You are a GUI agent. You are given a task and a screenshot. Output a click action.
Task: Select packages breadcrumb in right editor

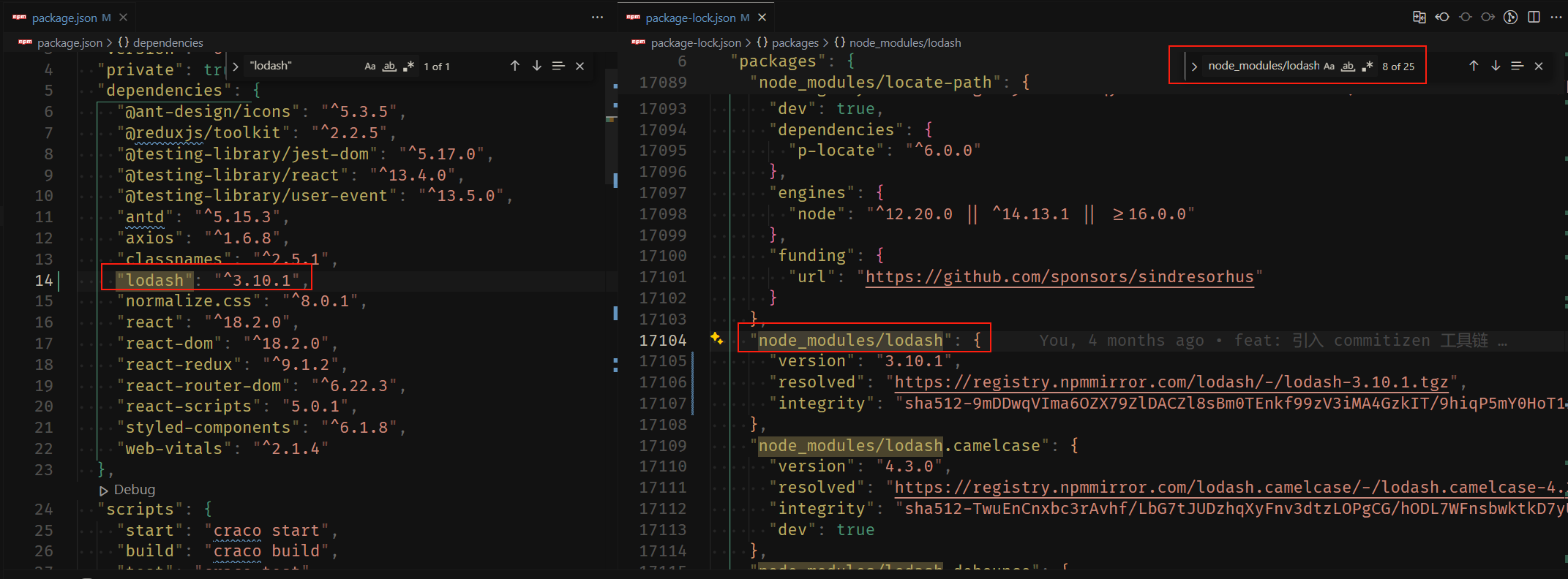788,42
